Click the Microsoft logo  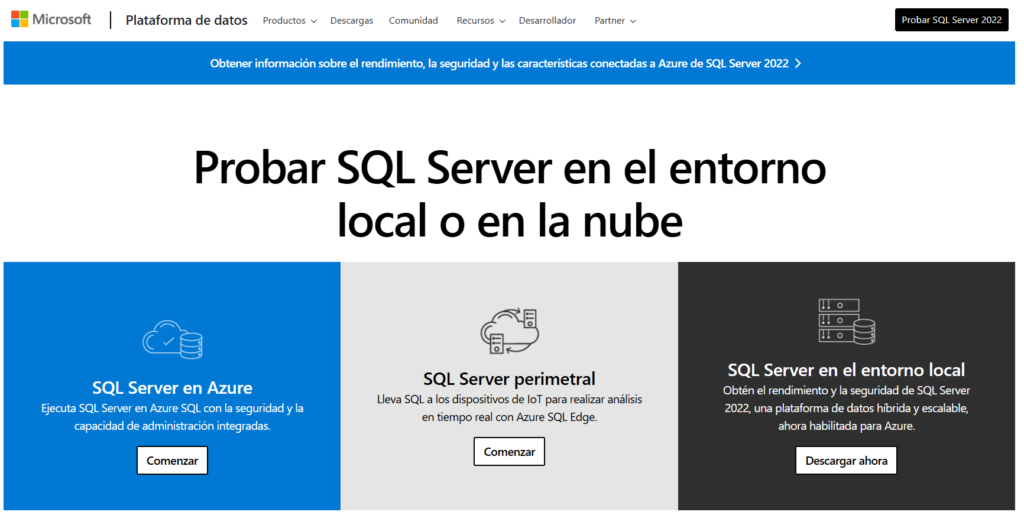coord(51,20)
